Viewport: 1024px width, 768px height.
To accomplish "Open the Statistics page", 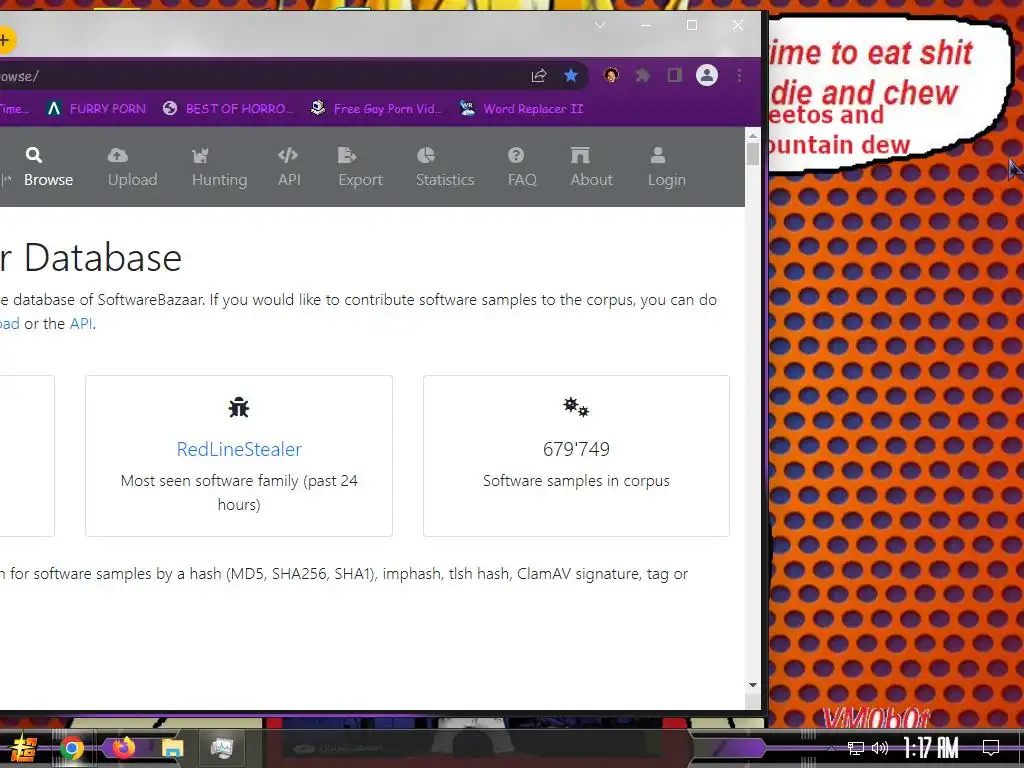I will click(445, 167).
